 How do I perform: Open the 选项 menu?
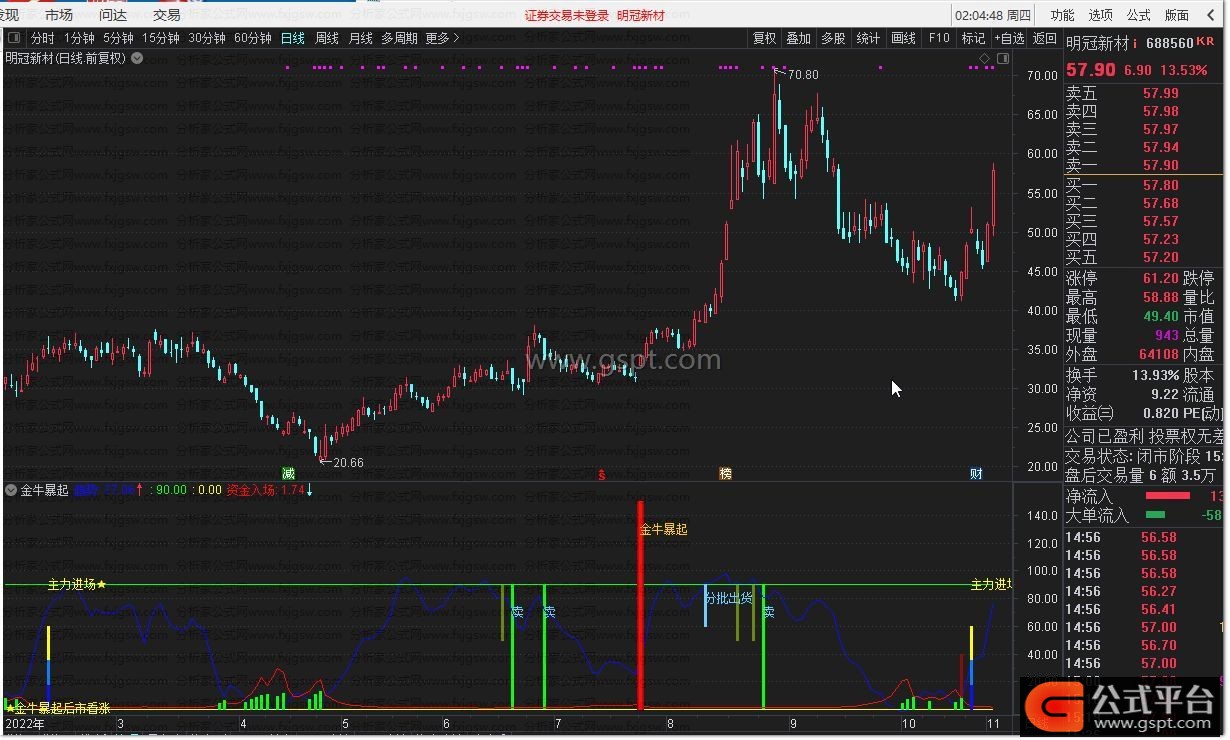1100,15
